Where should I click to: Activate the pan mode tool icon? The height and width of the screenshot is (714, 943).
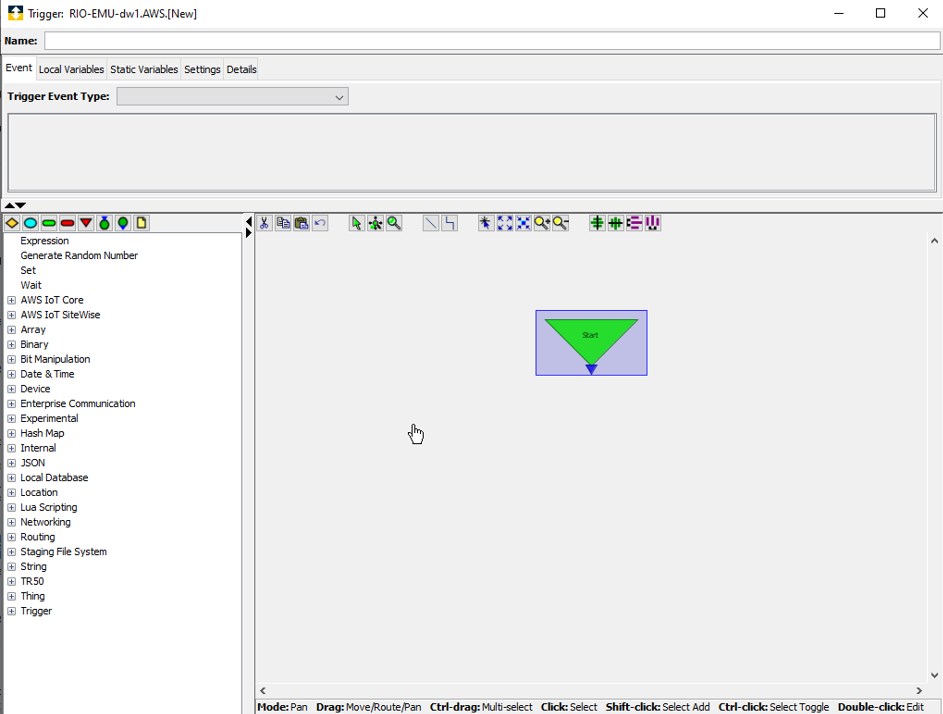375,223
